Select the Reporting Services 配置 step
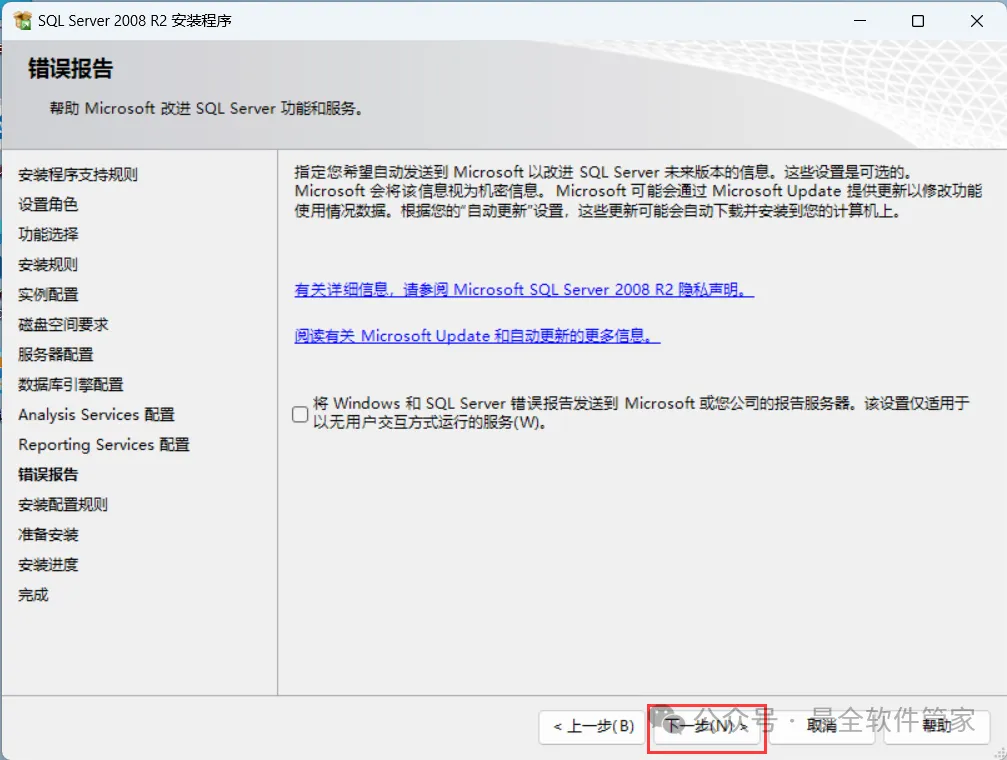The image size is (1007, 760). point(104,445)
